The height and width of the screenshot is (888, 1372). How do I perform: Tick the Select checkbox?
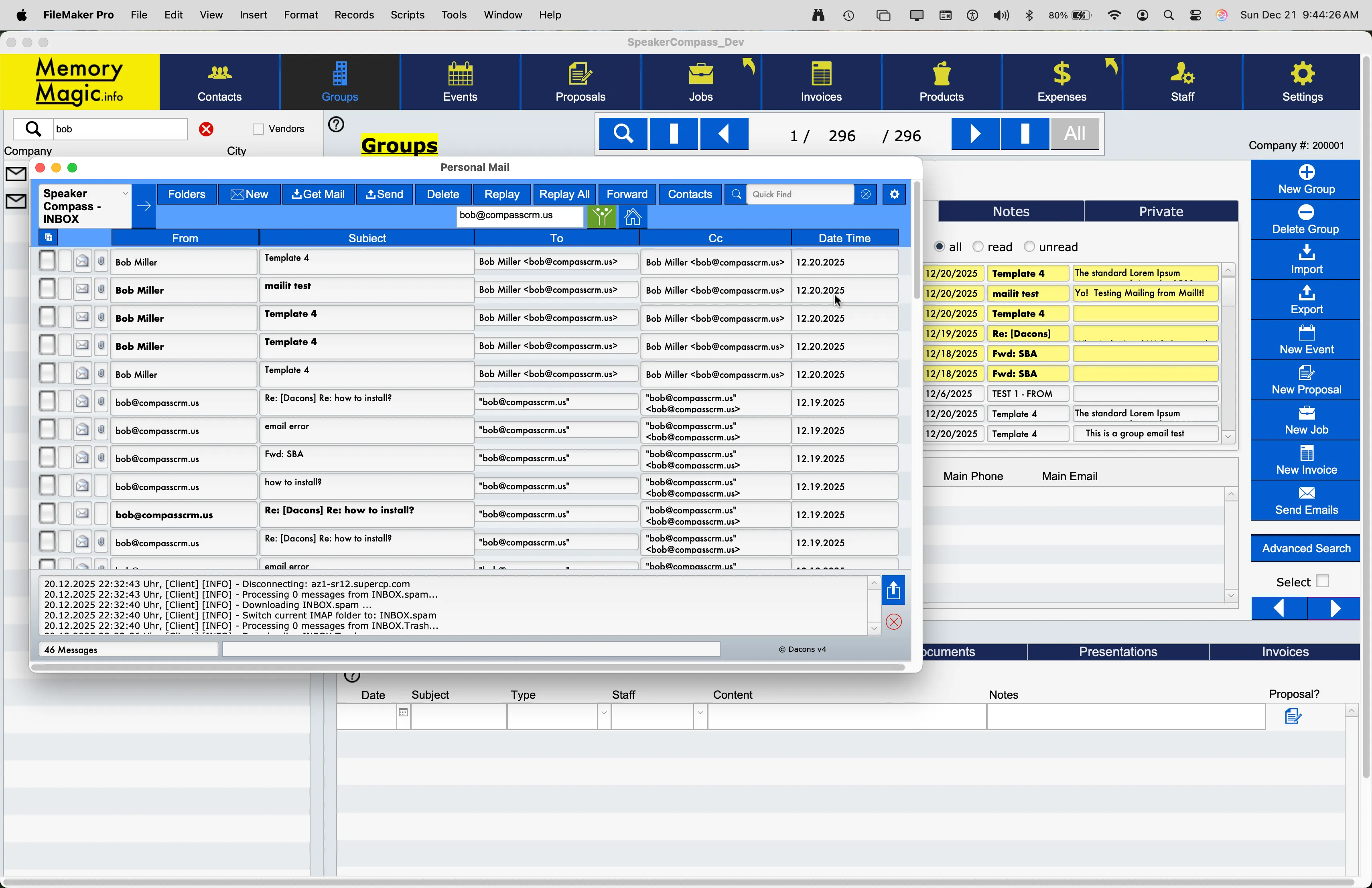pyautogui.click(x=1322, y=581)
